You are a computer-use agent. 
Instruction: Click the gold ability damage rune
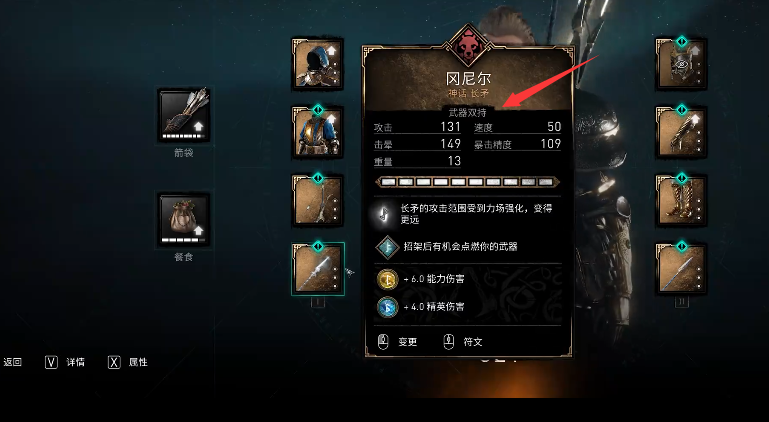click(x=387, y=279)
